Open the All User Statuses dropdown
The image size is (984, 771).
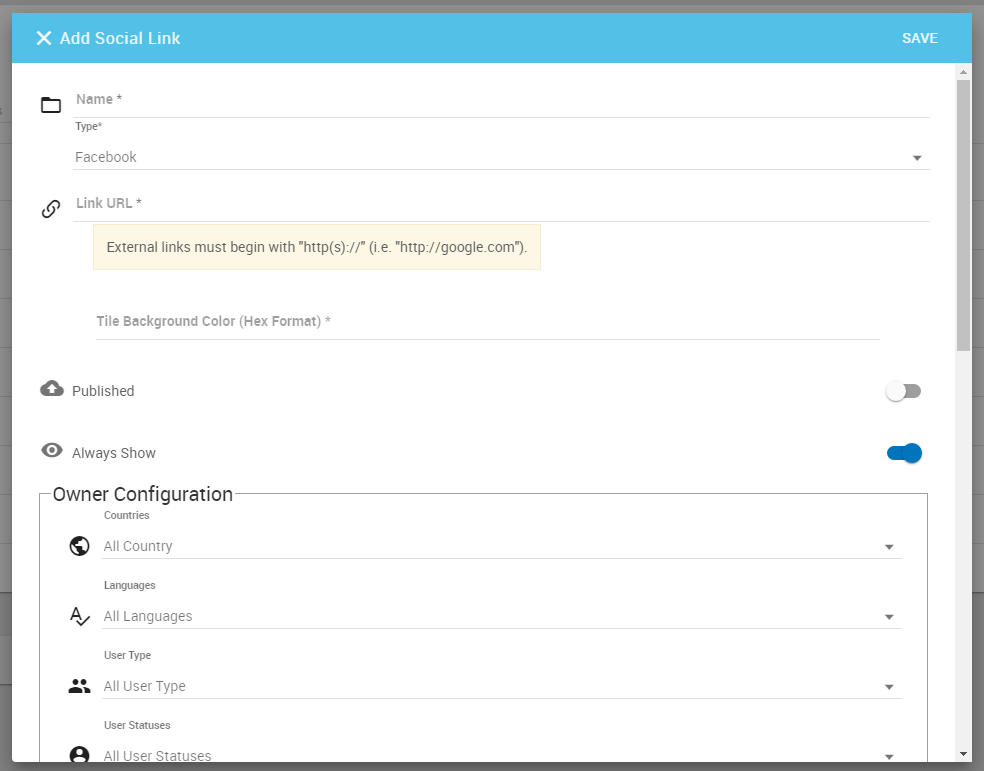pos(500,755)
